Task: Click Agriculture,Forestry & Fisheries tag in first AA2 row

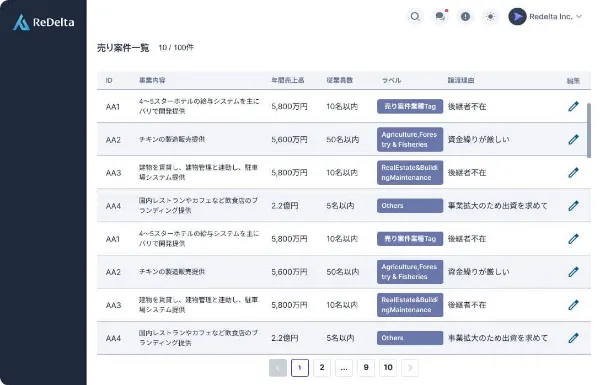Action: click(410, 139)
